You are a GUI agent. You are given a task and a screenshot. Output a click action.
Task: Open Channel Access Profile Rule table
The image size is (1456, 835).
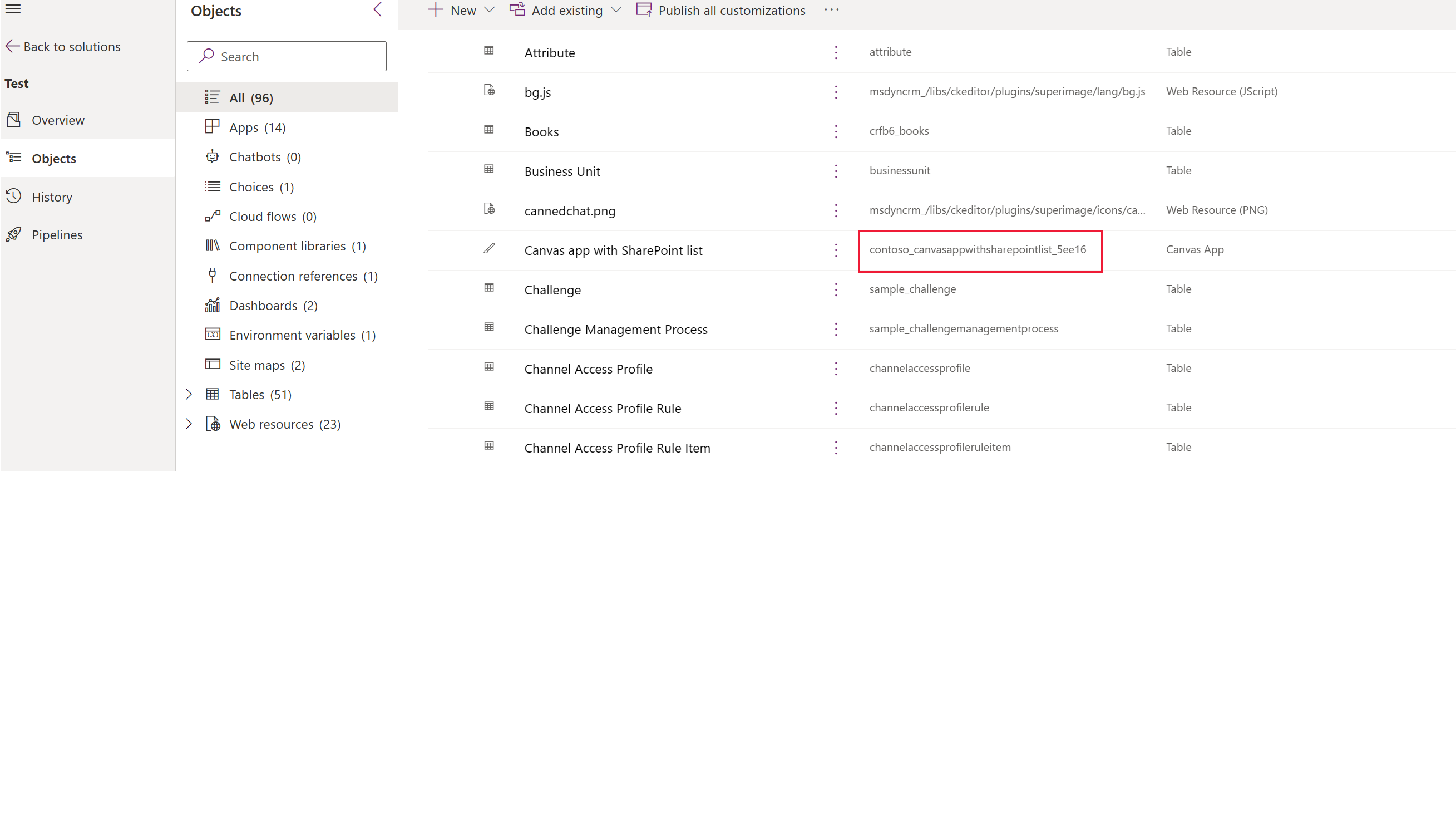603,409
